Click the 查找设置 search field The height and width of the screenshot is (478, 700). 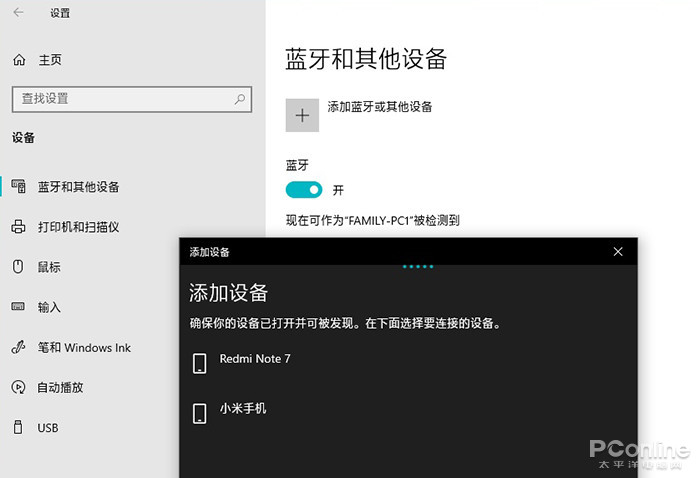tap(132, 99)
